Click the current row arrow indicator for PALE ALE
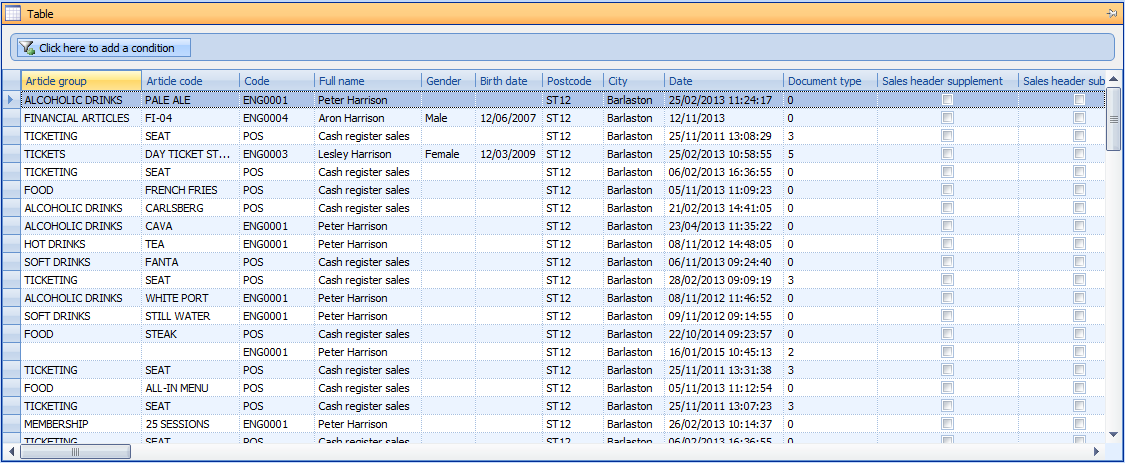The image size is (1125, 463). click(x=11, y=100)
